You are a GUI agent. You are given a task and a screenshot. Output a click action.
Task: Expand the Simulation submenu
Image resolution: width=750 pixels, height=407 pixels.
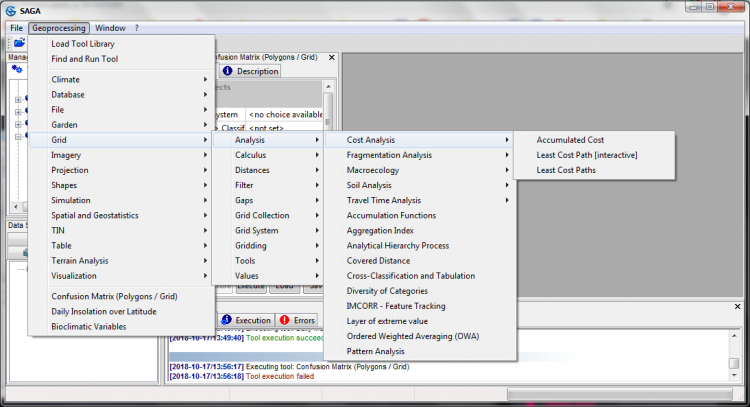pos(121,200)
